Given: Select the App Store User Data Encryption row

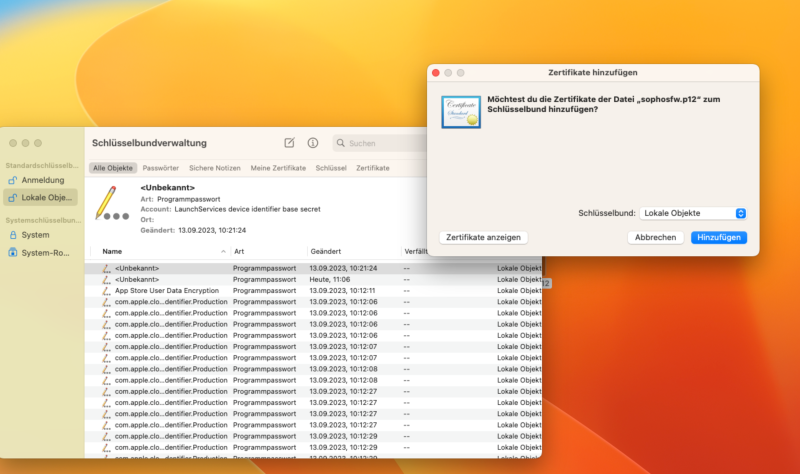Looking at the screenshot, I should coord(313,291).
